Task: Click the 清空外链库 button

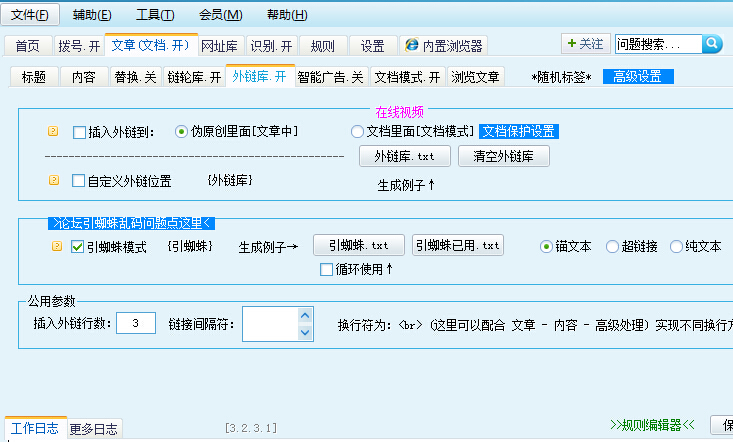Action: point(503,156)
